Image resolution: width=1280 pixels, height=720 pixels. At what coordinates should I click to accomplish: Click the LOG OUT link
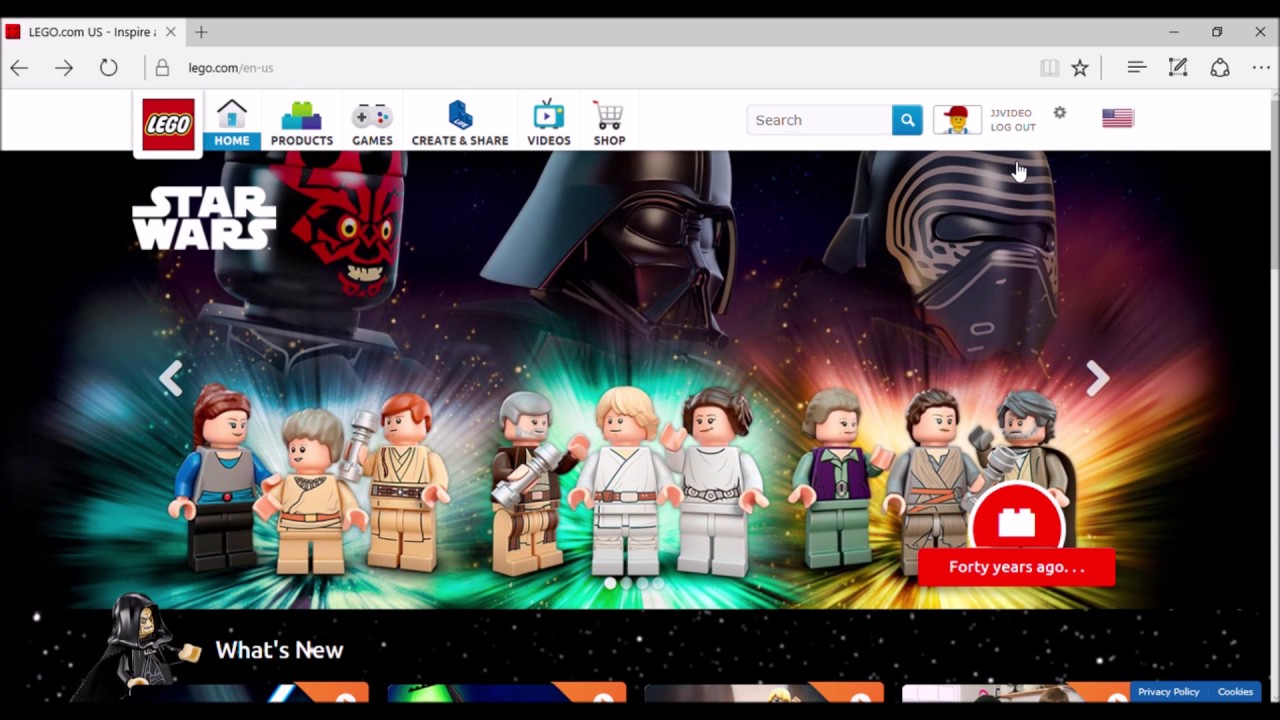[x=1013, y=128]
